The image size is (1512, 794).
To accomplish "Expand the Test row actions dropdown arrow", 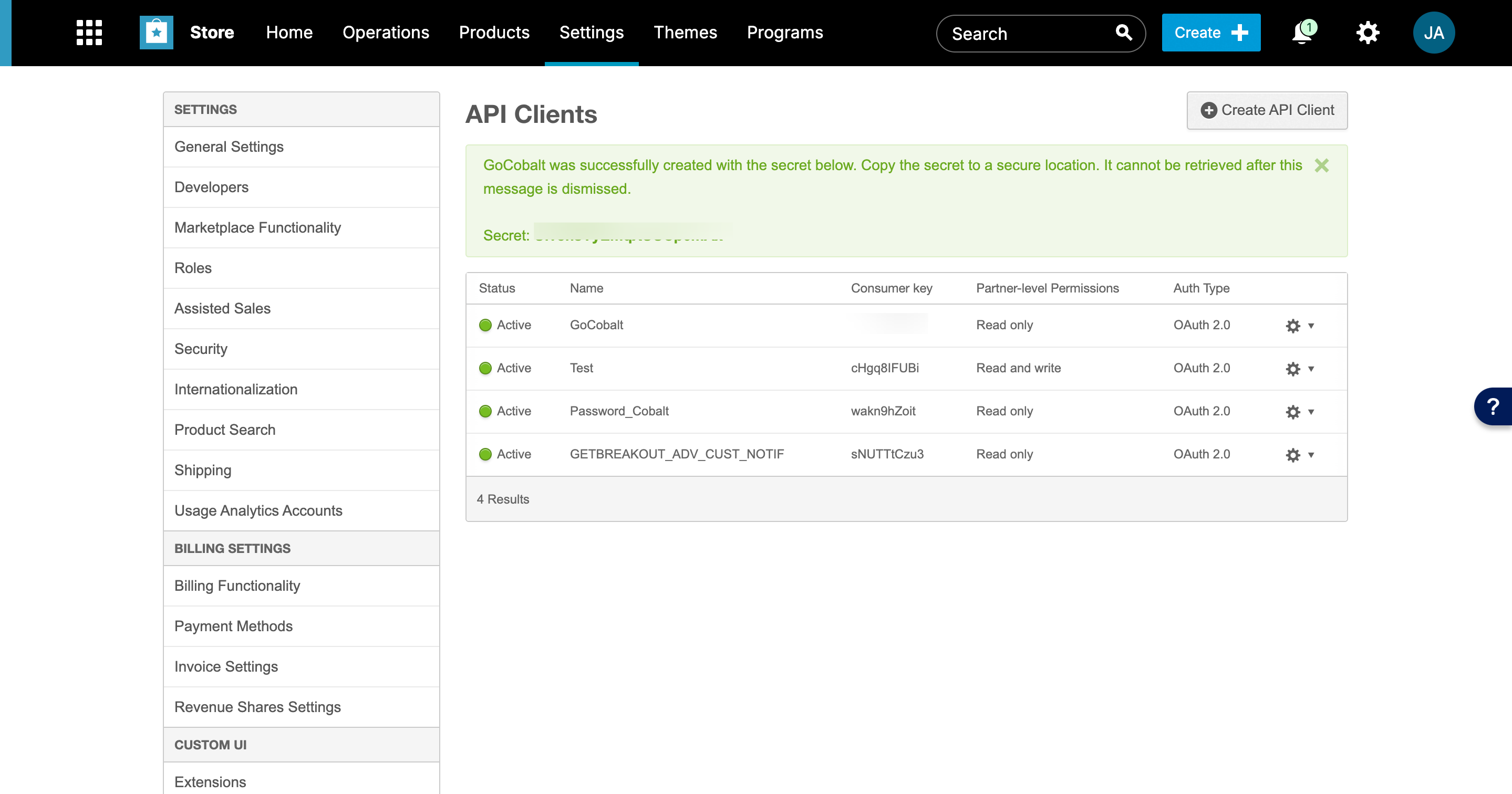I will tap(1311, 369).
